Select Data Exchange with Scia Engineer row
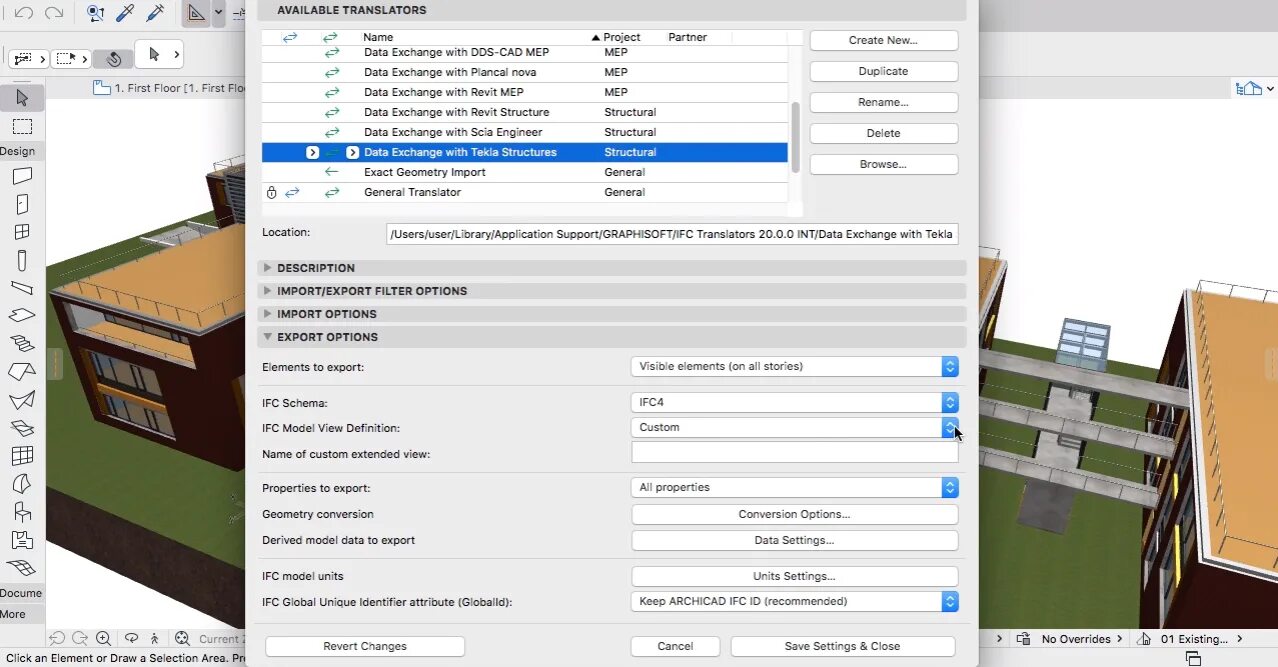 (x=524, y=132)
